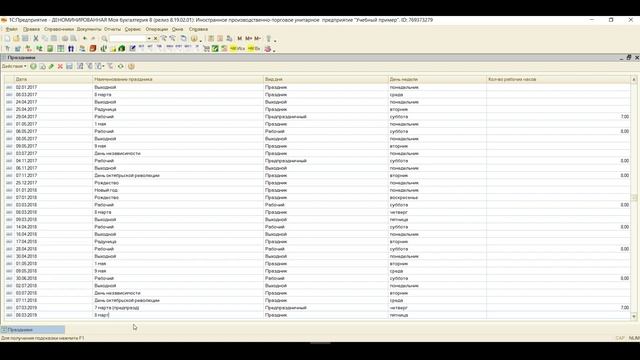Open the first toolbar's overflow arrow at its end
This screenshot has width=640, height=360.
[275, 40]
